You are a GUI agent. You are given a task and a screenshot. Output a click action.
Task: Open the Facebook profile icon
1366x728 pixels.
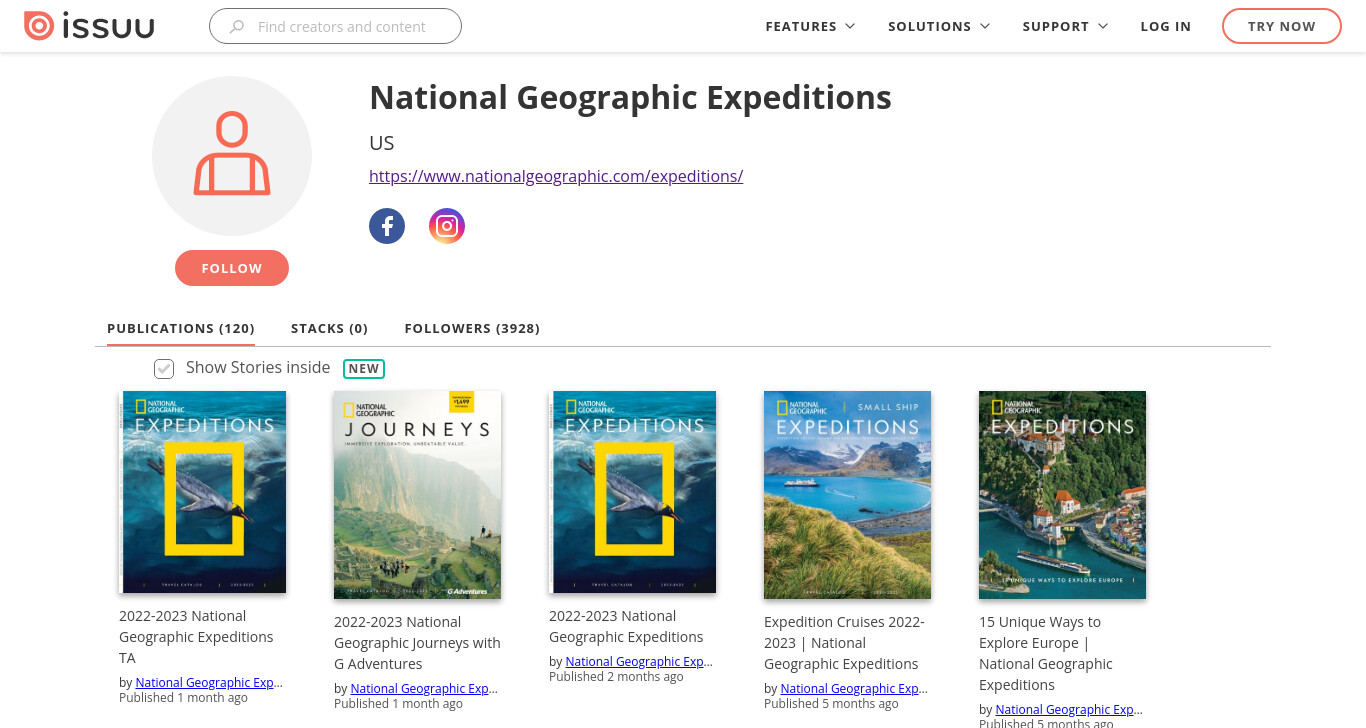(387, 226)
